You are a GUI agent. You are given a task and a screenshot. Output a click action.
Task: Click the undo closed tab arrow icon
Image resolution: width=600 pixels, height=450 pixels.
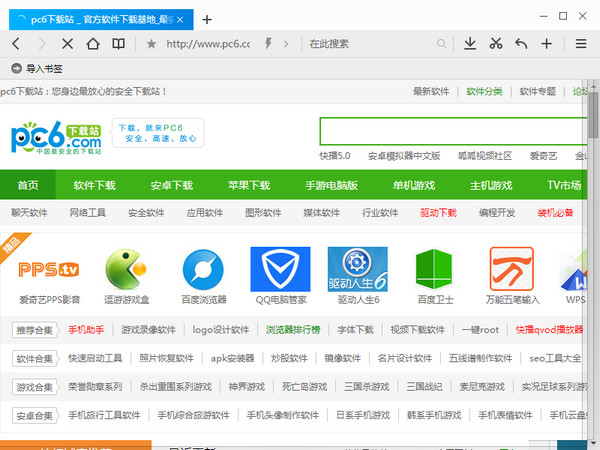click(521, 44)
